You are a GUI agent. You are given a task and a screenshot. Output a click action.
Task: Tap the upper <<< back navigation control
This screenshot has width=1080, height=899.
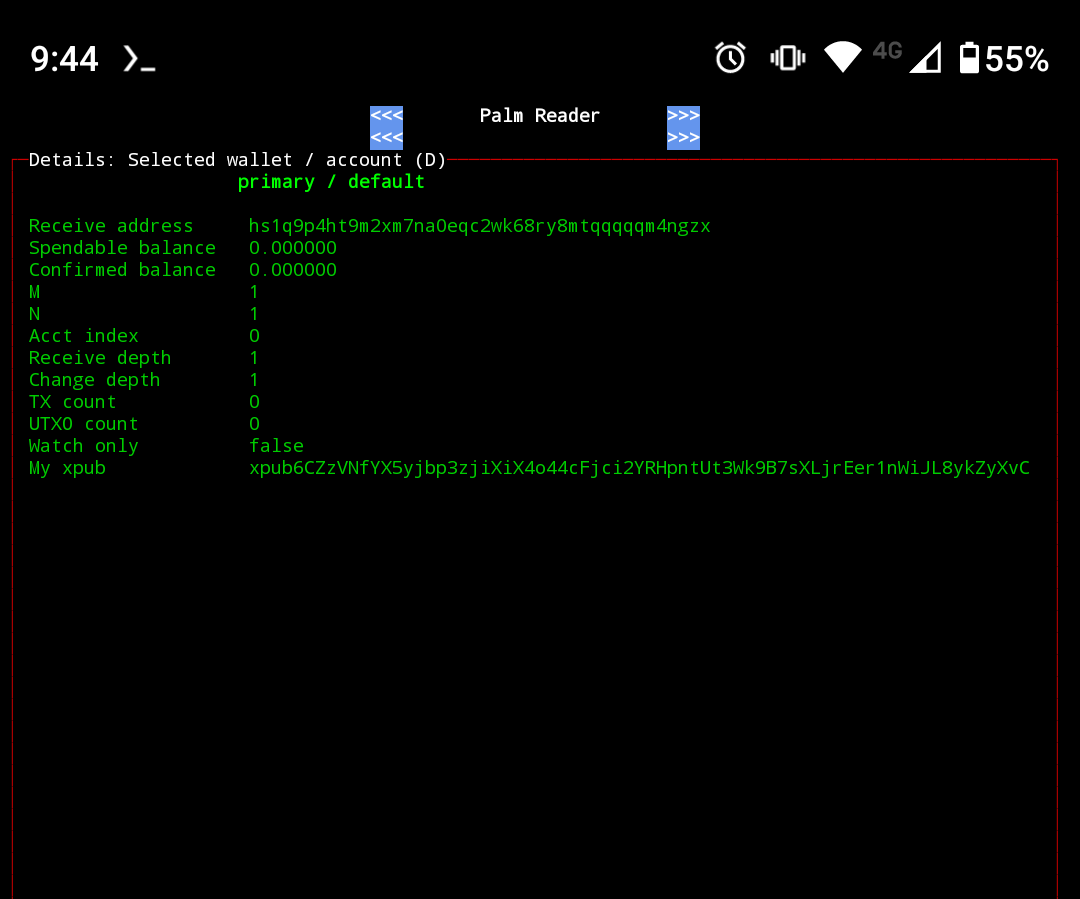pyautogui.click(x=386, y=114)
